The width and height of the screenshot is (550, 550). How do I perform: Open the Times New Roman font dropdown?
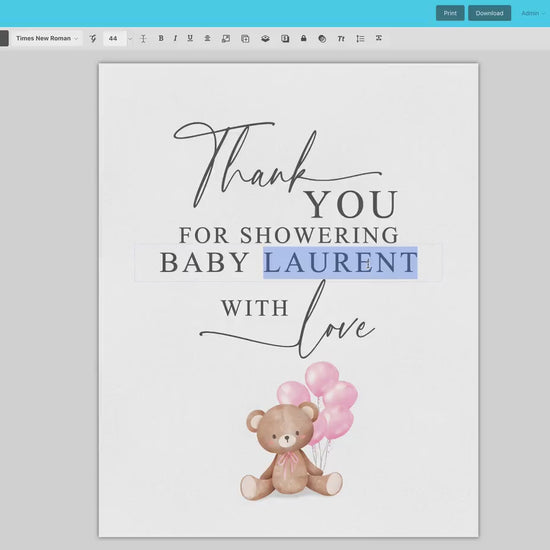click(47, 38)
